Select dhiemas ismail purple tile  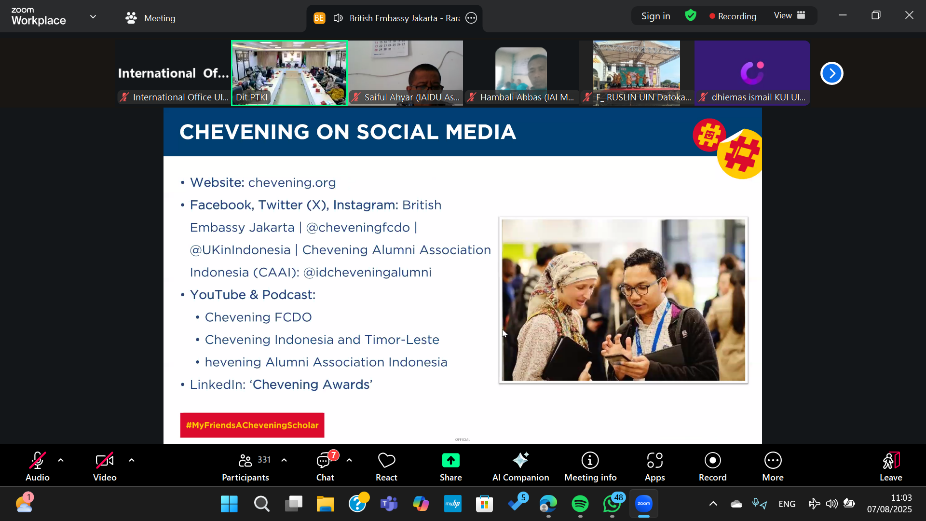752,73
